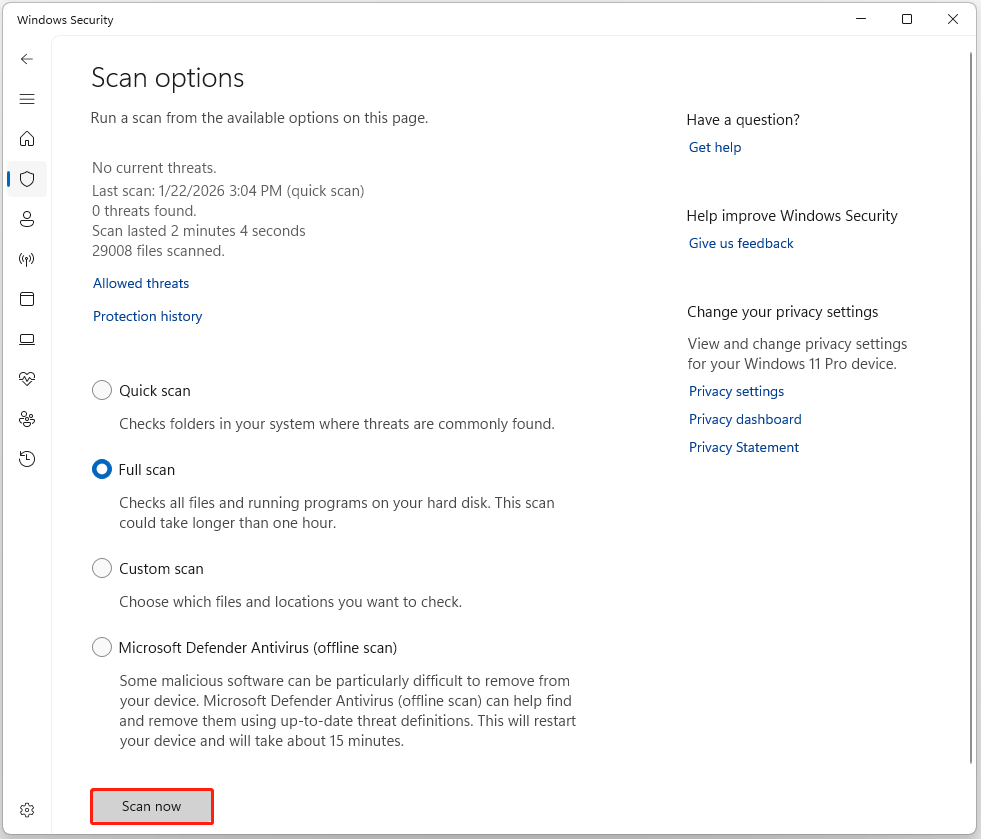The image size is (981, 839).
Task: Select the Custom scan radio button
Action: click(x=101, y=568)
